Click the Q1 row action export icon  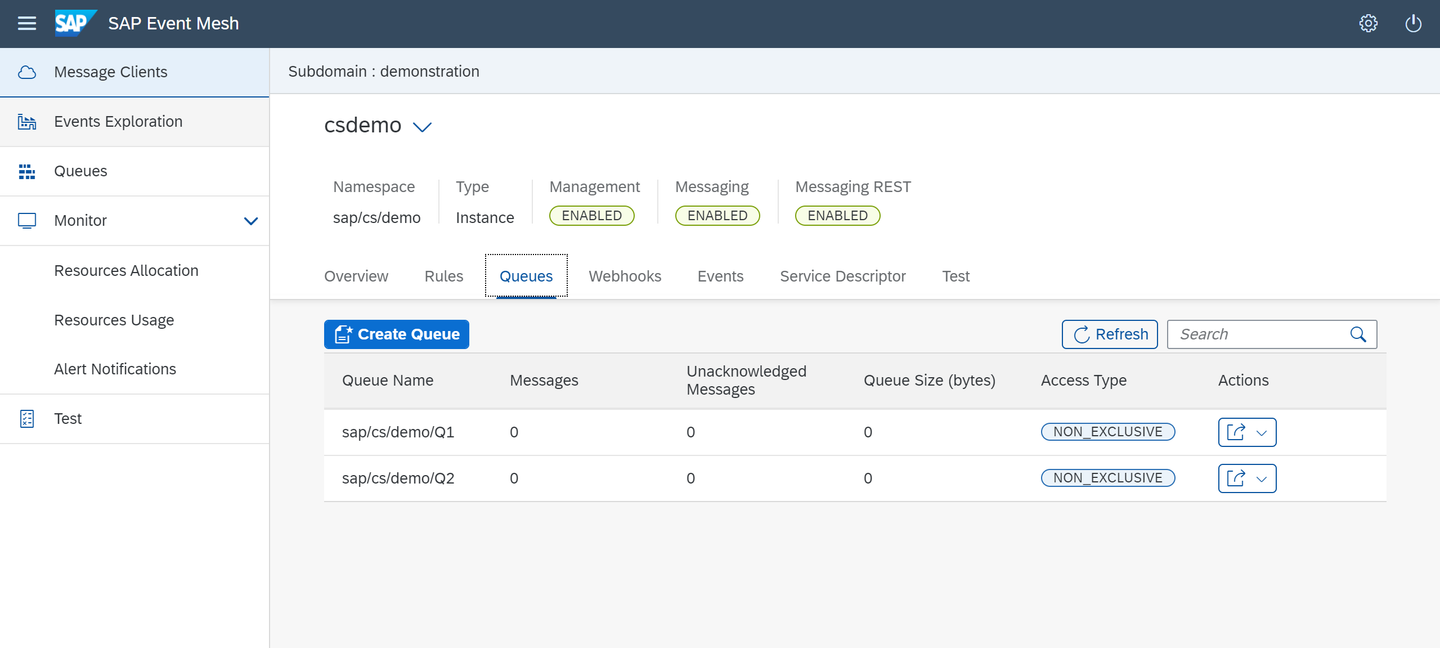pos(1236,432)
